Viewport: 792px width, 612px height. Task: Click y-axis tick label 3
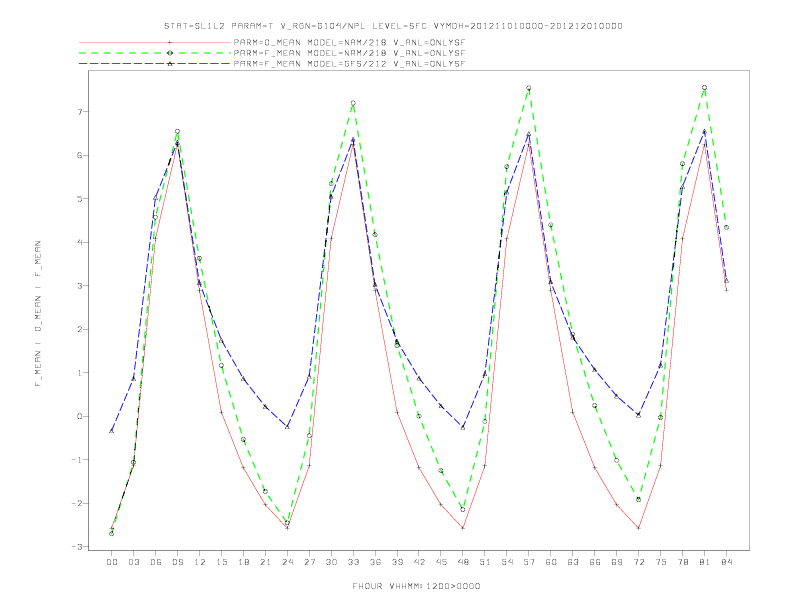[80, 286]
